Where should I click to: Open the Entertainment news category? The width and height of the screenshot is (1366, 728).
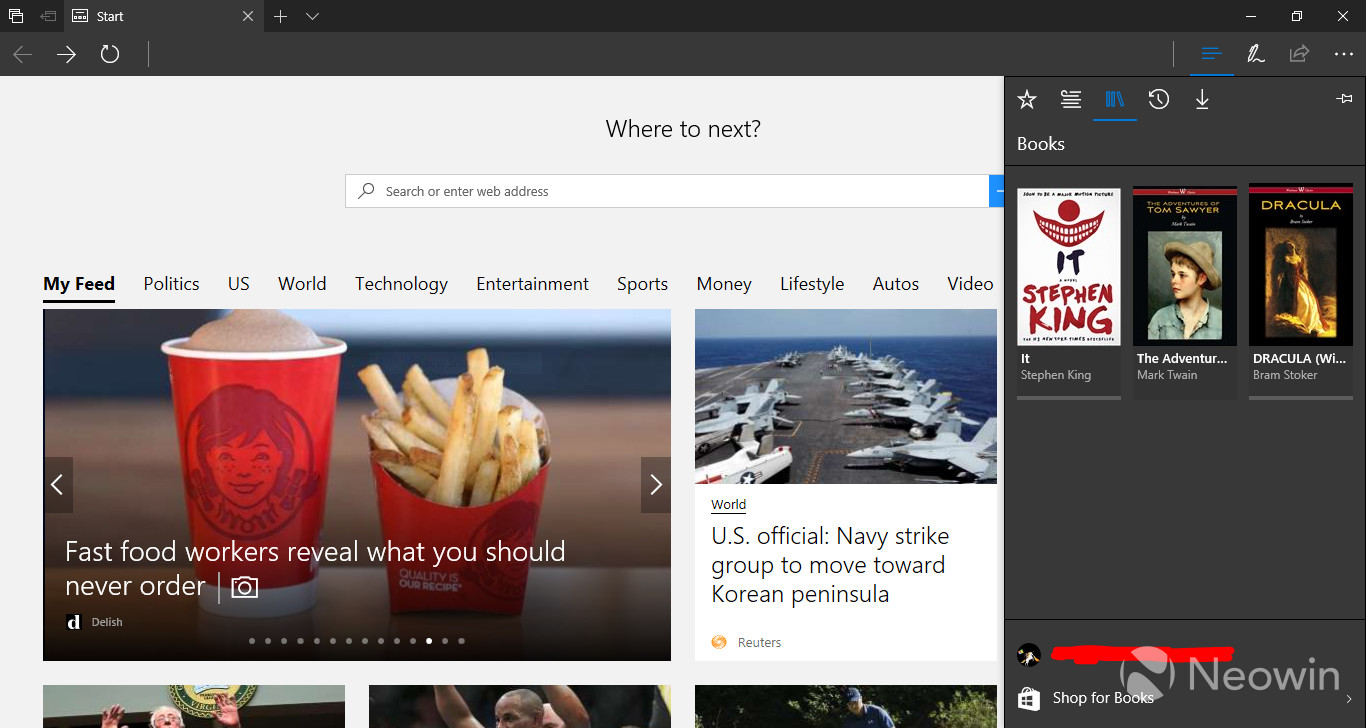[532, 284]
